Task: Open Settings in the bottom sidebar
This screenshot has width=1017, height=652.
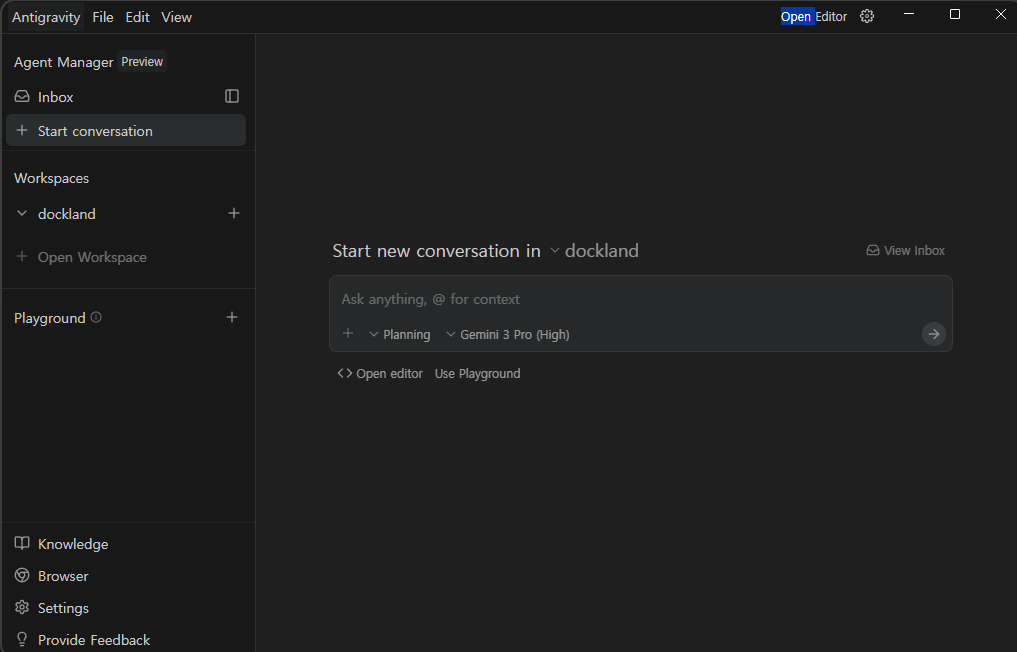Action: [62, 608]
